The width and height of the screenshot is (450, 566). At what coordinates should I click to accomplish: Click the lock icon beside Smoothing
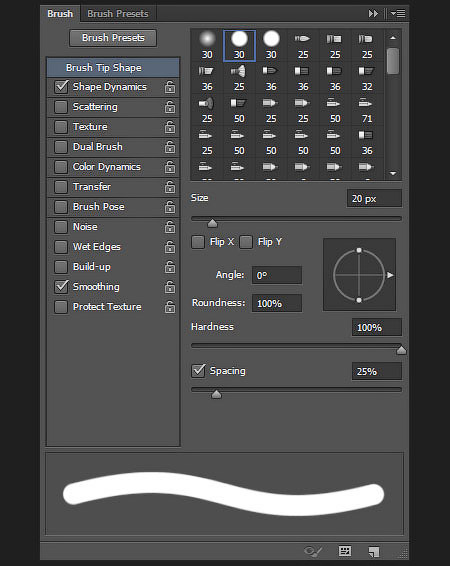coord(170,287)
